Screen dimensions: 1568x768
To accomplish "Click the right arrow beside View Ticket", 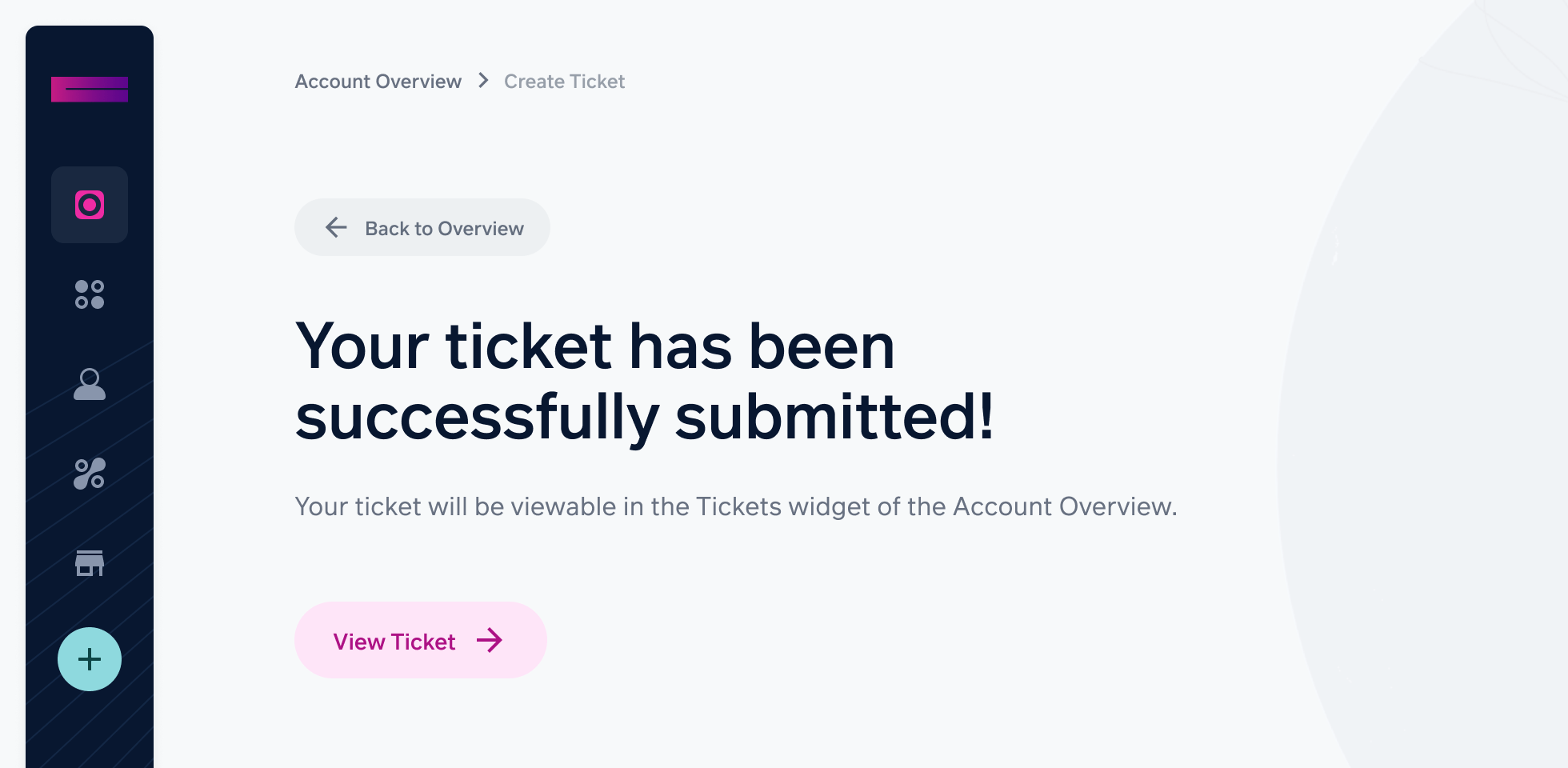I will (x=490, y=640).
